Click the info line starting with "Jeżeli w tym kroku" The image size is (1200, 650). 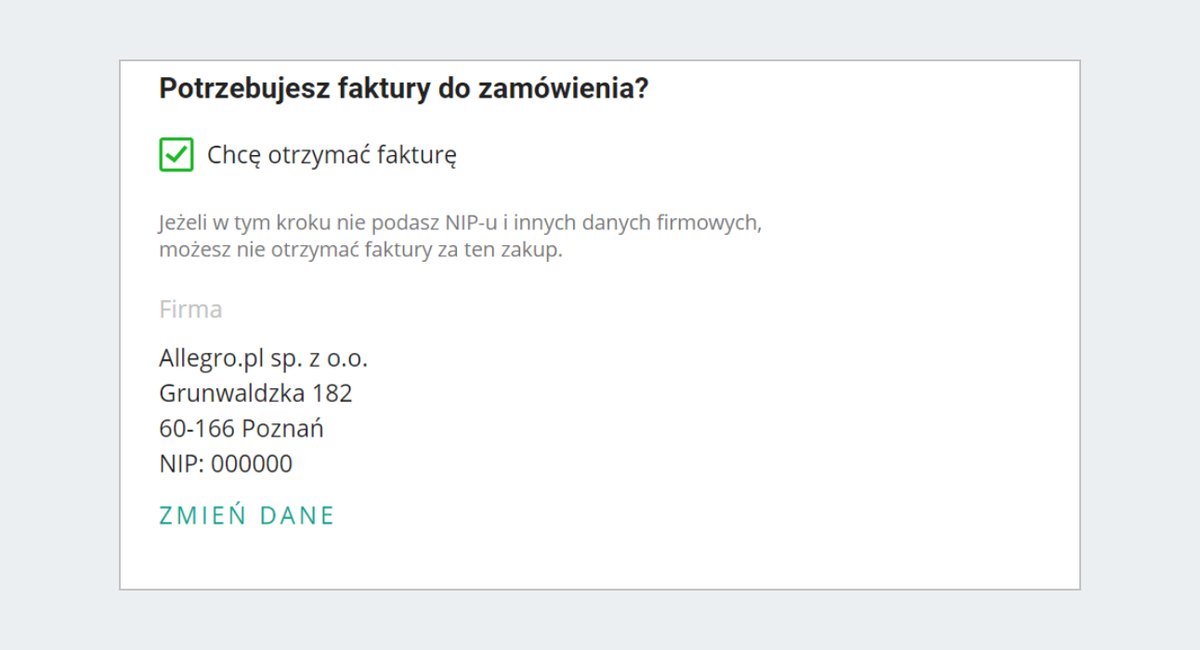pyautogui.click(x=460, y=222)
